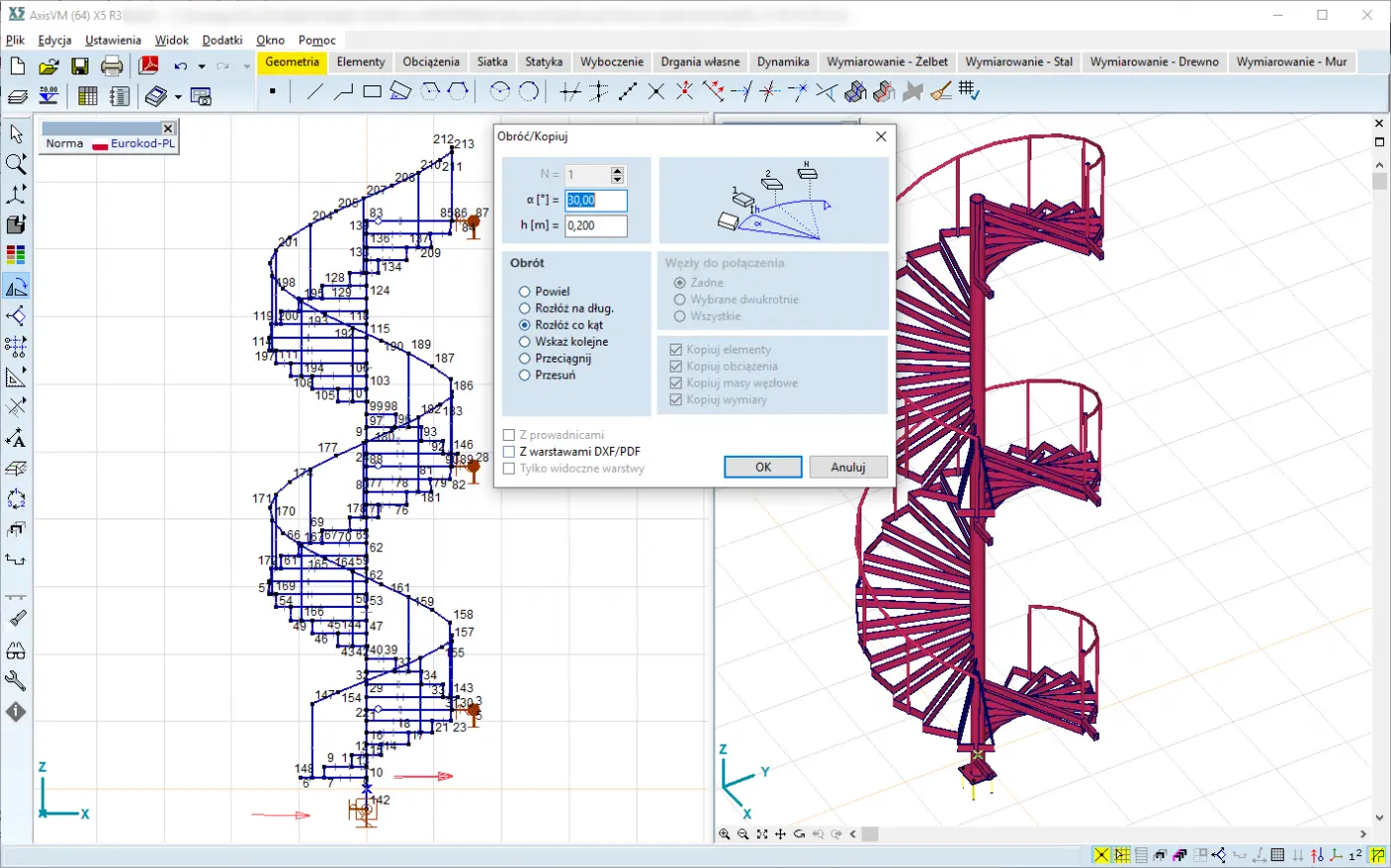Viewport: 1391px width, 868px height.
Task: Open the Norma Eurokod-PL selector
Action: click(x=109, y=144)
